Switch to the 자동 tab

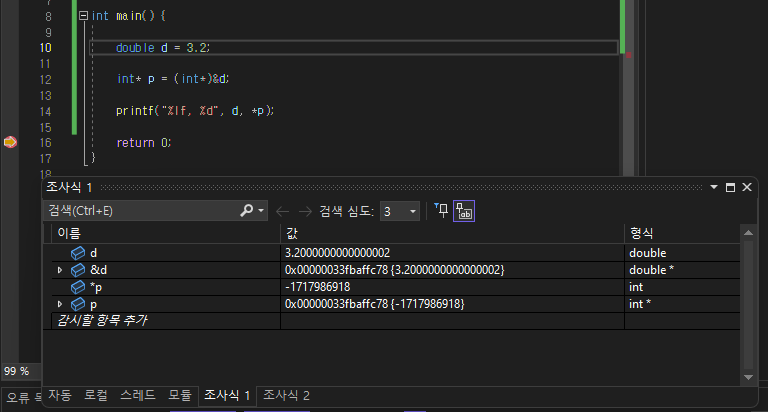click(x=60, y=395)
